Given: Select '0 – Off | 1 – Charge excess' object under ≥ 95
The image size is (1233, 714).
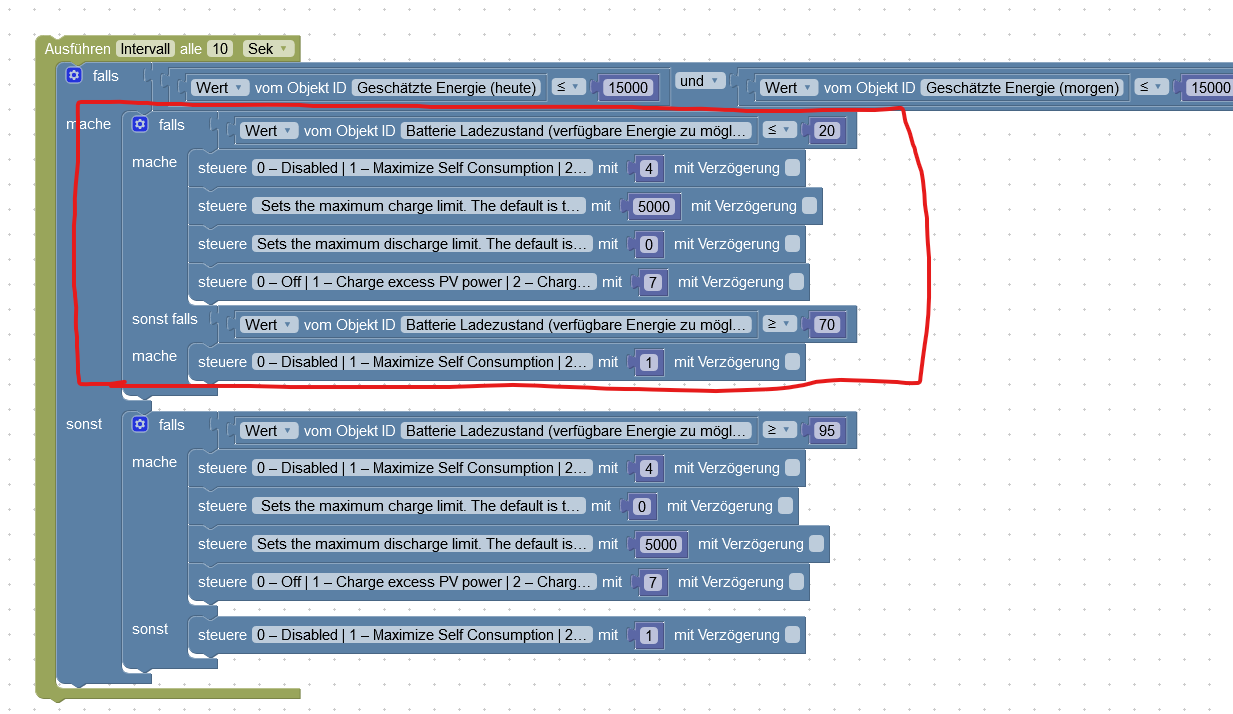Looking at the screenshot, I should coord(425,582).
